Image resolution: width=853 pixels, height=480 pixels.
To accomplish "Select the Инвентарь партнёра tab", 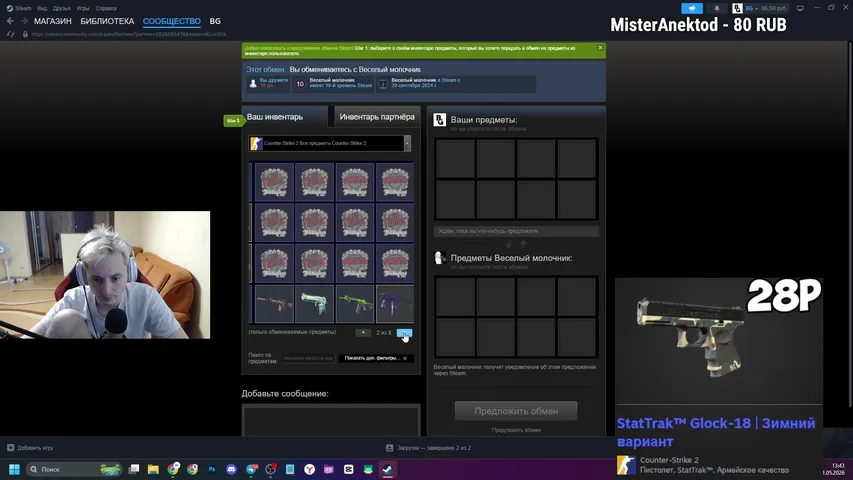I will point(376,117).
